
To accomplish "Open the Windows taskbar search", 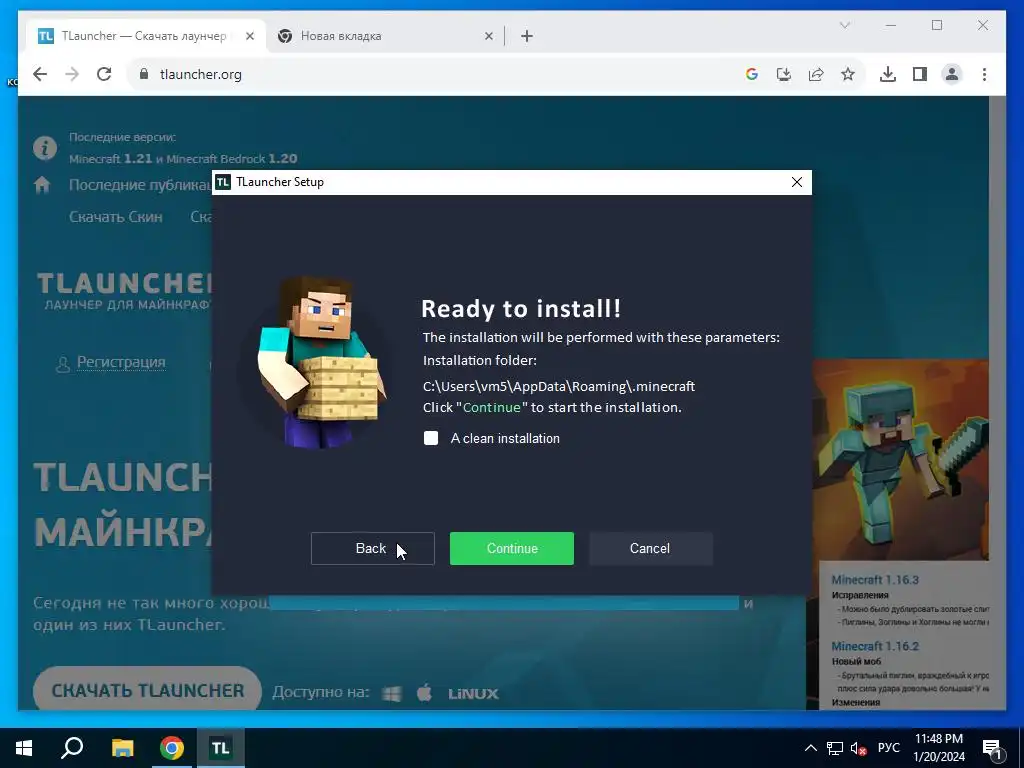I will (72, 748).
